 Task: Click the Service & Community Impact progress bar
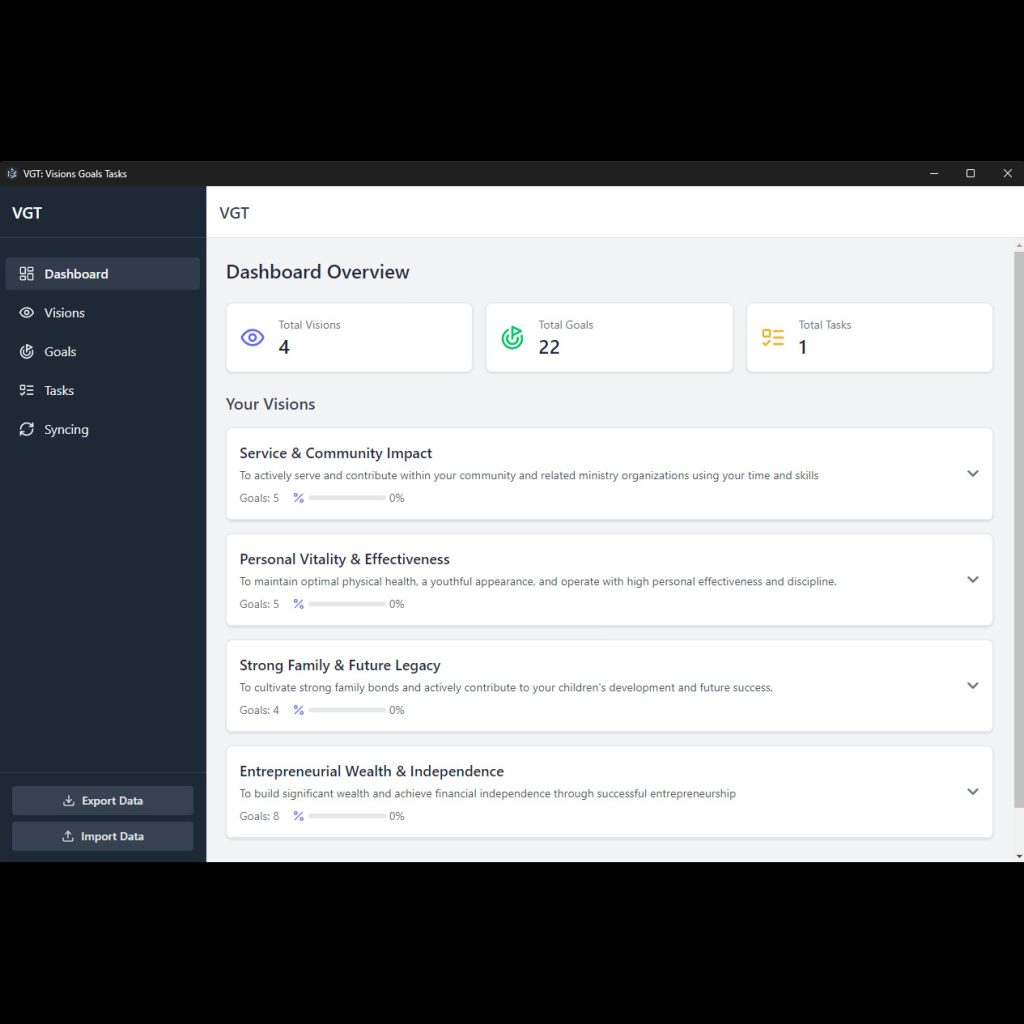click(x=347, y=498)
